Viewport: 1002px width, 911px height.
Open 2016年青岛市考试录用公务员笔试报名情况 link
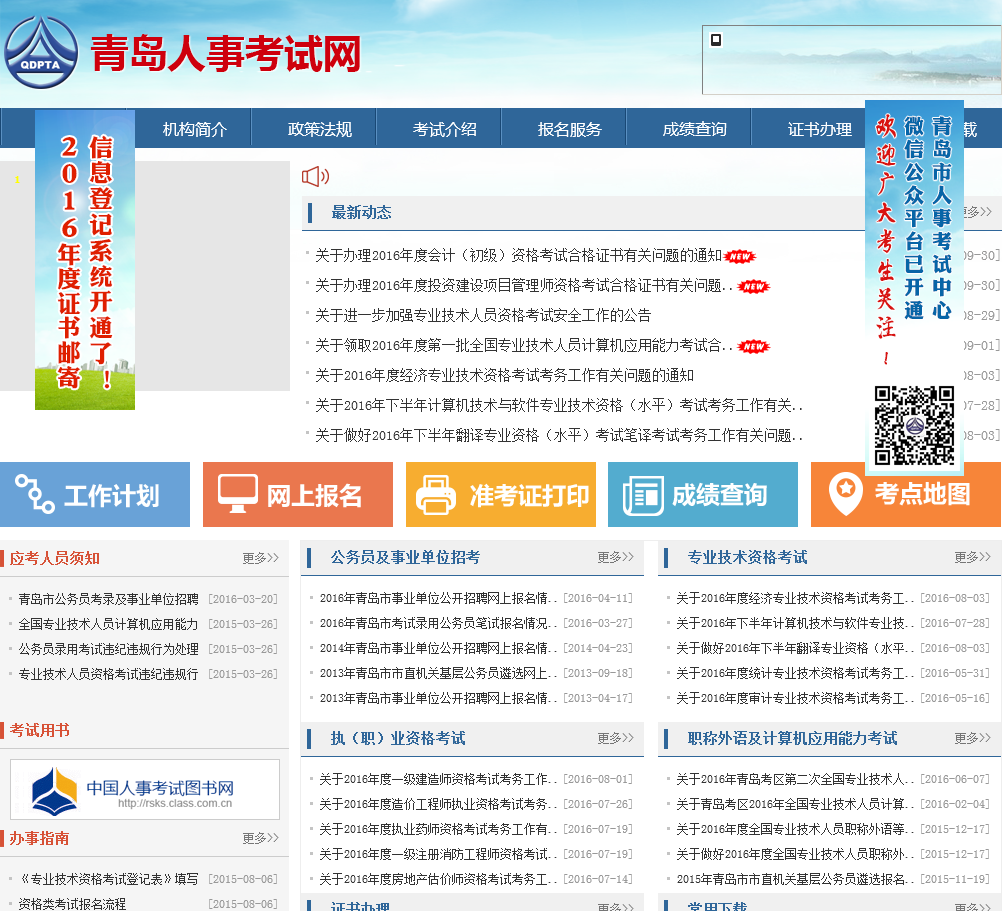pos(438,623)
